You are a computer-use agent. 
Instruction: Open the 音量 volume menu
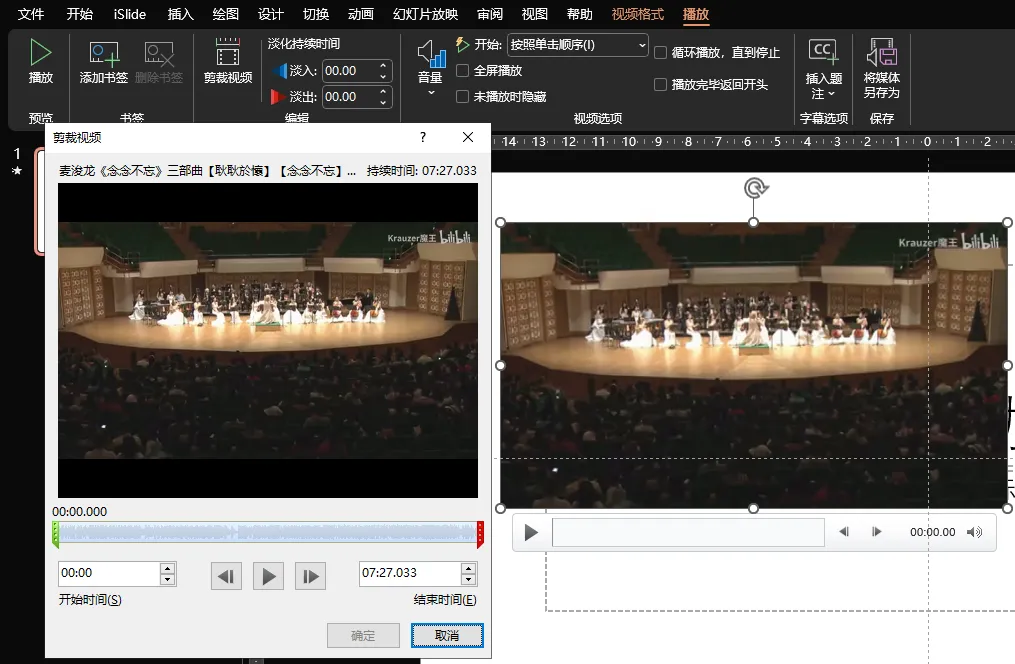430,67
